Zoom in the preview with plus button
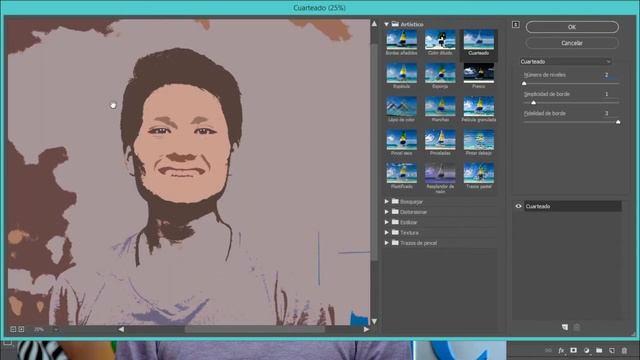The height and width of the screenshot is (360, 640). click(21, 329)
